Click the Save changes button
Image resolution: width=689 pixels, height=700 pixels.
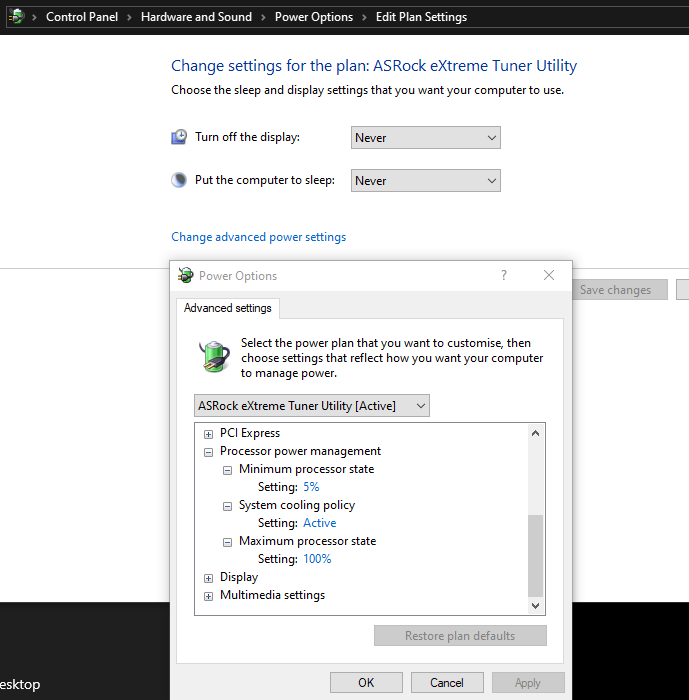[x=615, y=290]
